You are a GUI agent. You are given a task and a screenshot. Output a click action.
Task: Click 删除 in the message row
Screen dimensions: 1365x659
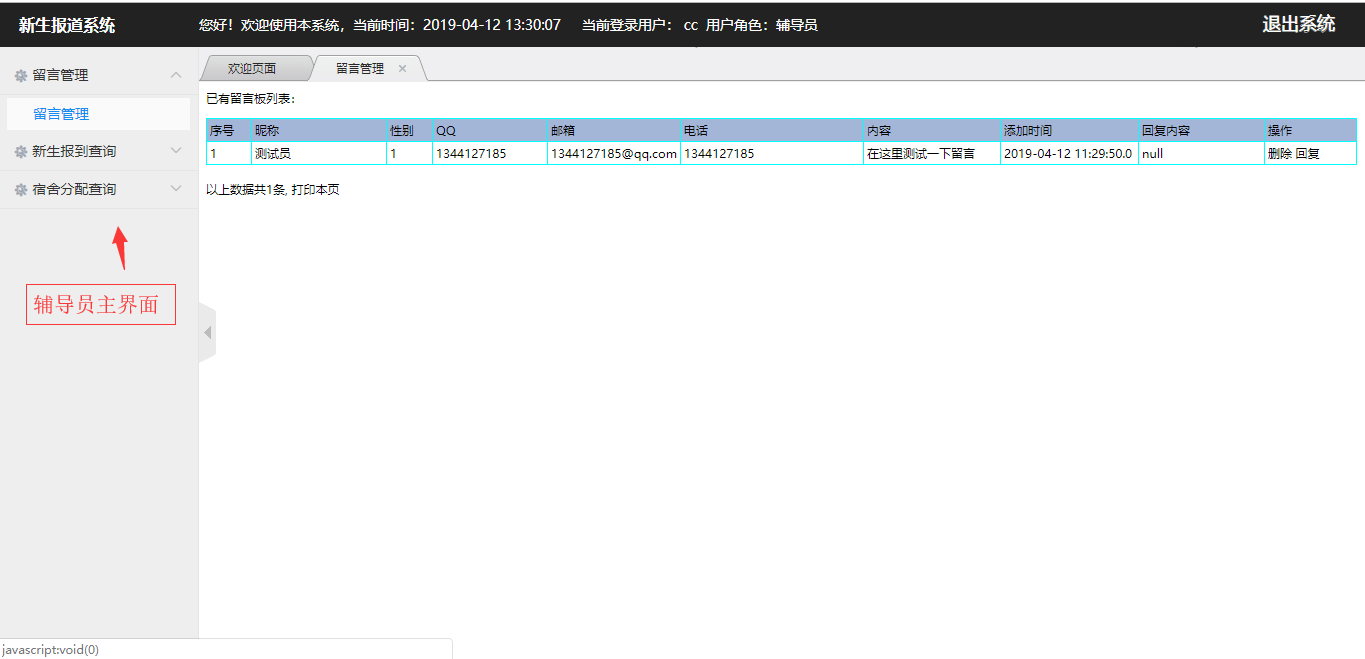click(x=1279, y=154)
